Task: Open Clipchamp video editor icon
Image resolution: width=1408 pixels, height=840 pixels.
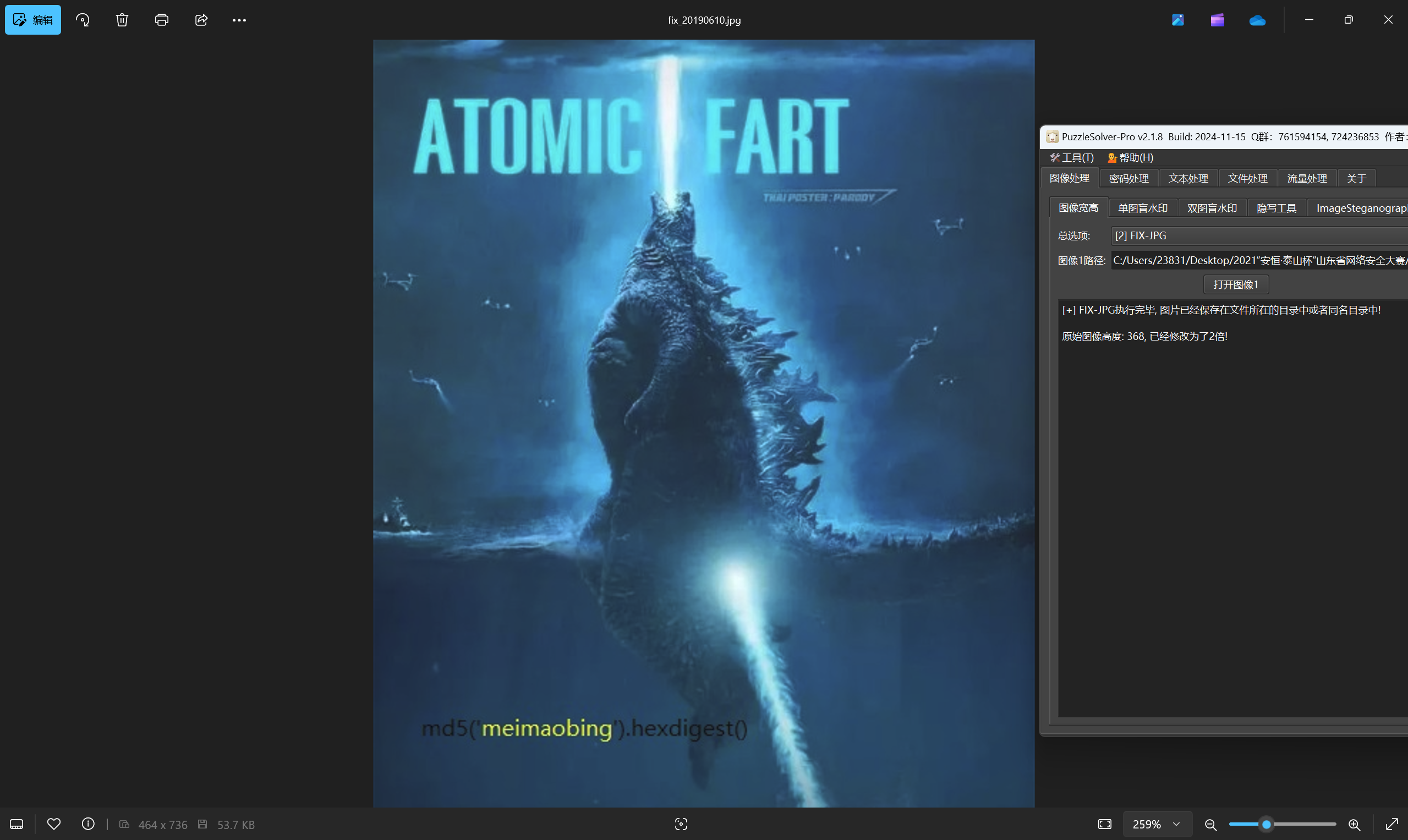Action: pos(1218,20)
